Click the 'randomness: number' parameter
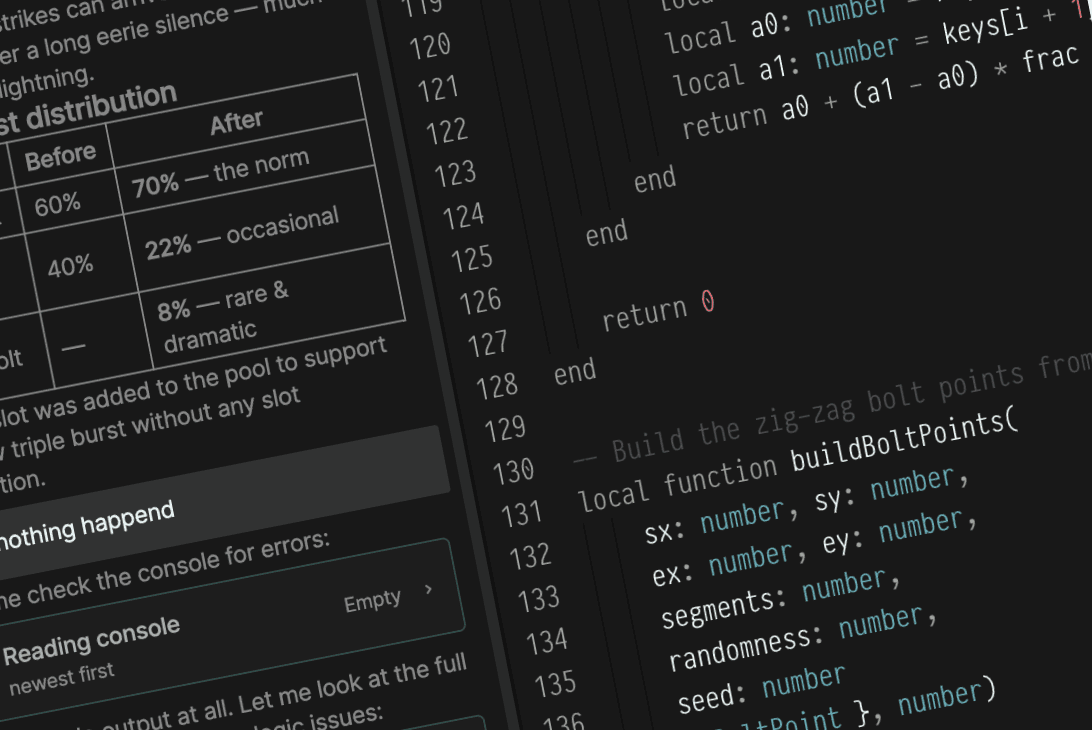Viewport: 1092px width, 730px height. coord(795,639)
